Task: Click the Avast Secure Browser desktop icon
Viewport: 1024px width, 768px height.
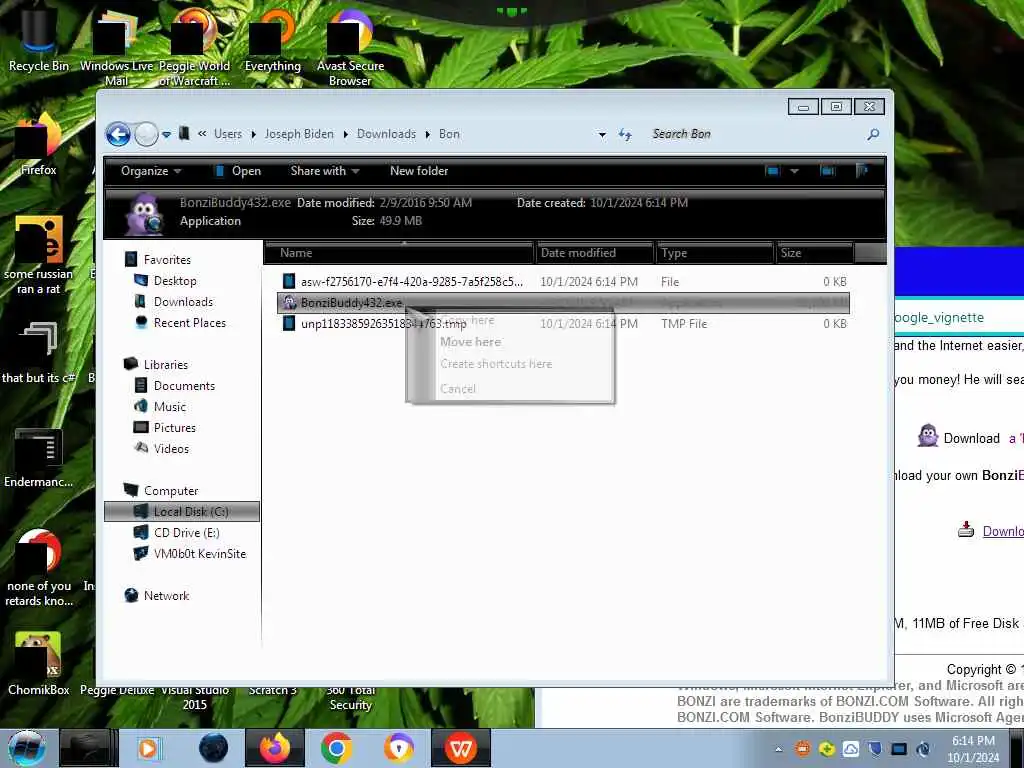Action: click(350, 46)
